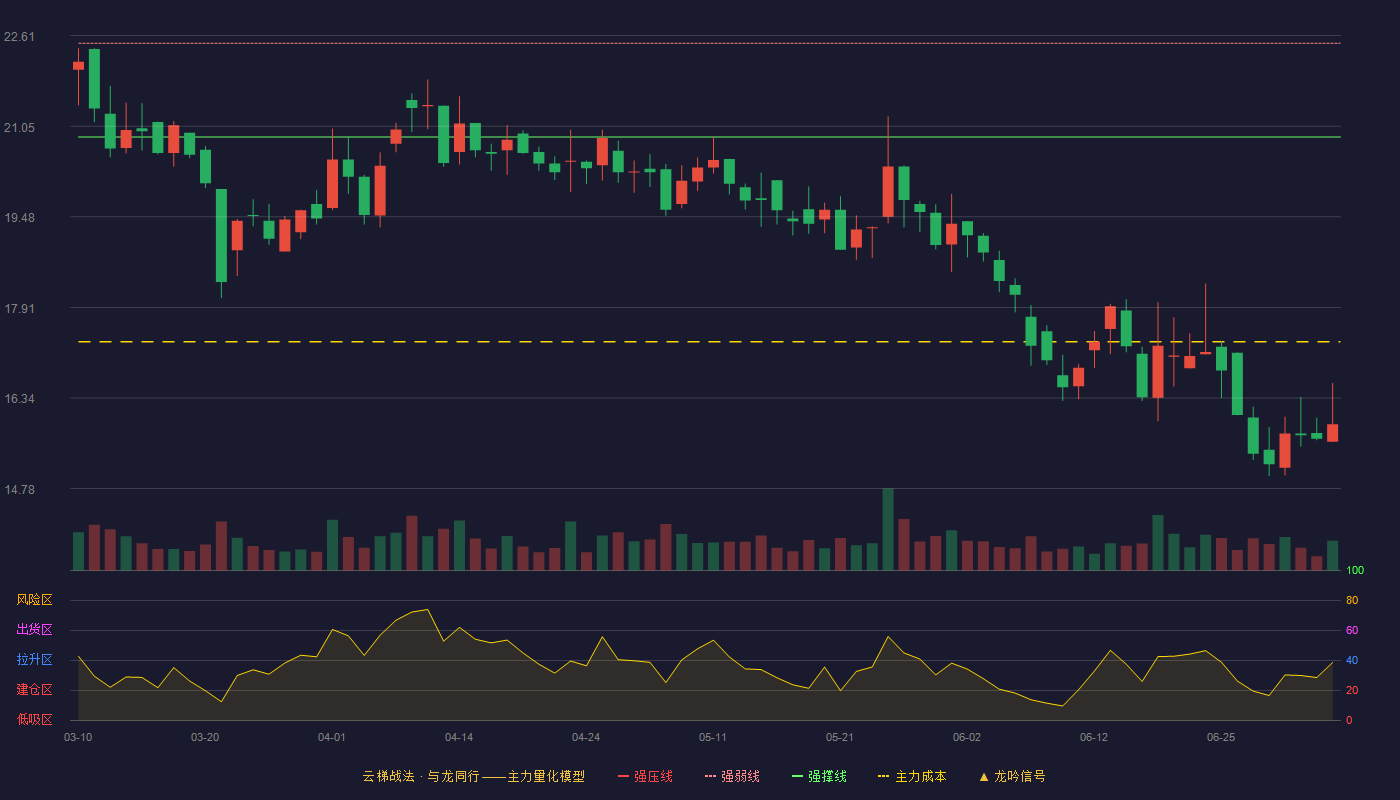Toggle the 强撑线 legend item

[819, 776]
